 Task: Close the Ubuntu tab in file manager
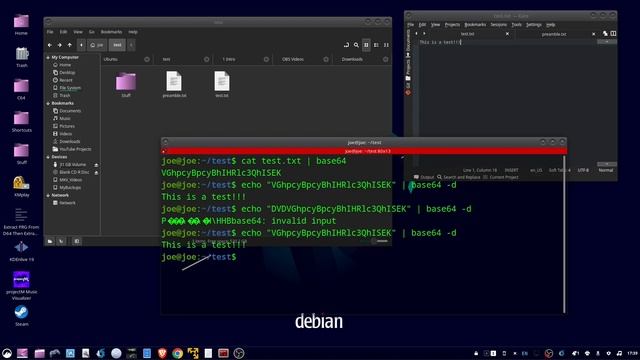point(147,59)
